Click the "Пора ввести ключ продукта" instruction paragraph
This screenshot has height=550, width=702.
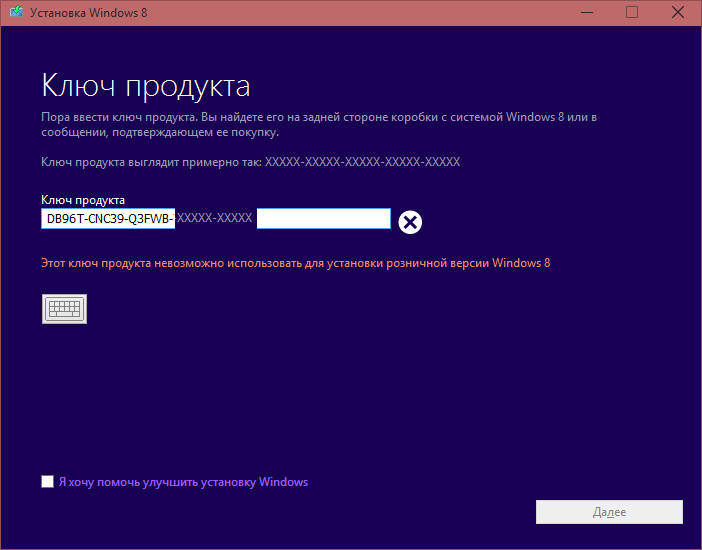pos(319,125)
